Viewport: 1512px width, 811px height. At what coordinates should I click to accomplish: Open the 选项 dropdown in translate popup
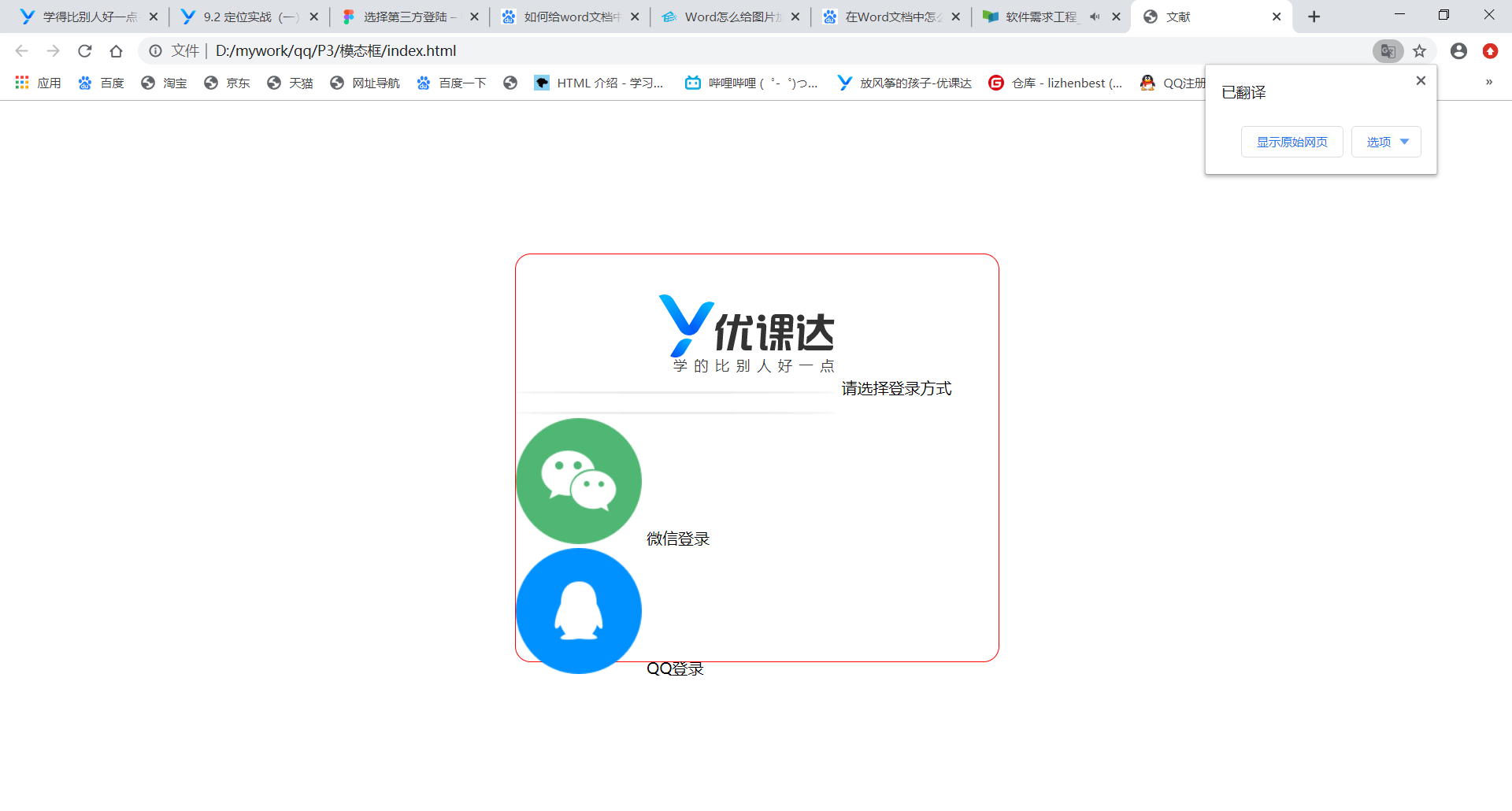tap(1386, 142)
